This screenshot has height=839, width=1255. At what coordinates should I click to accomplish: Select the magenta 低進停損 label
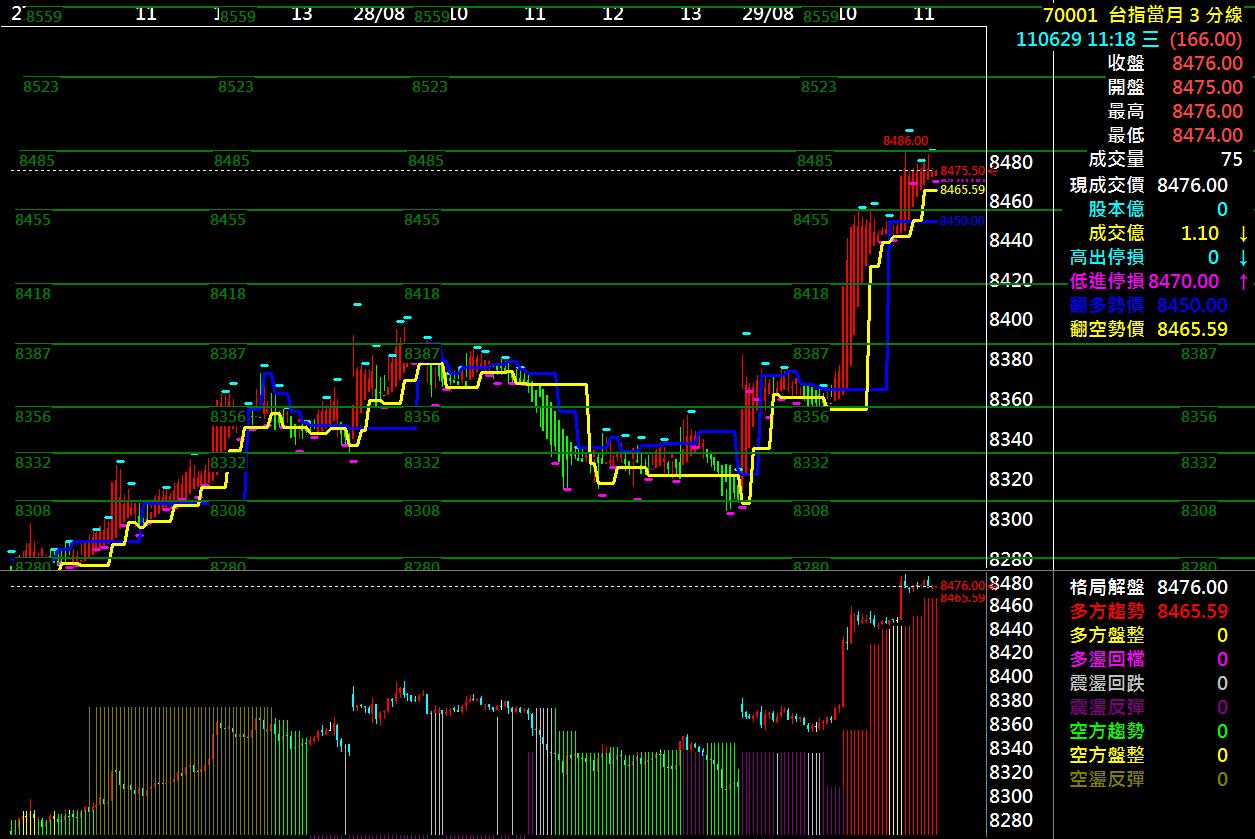(x=1107, y=282)
